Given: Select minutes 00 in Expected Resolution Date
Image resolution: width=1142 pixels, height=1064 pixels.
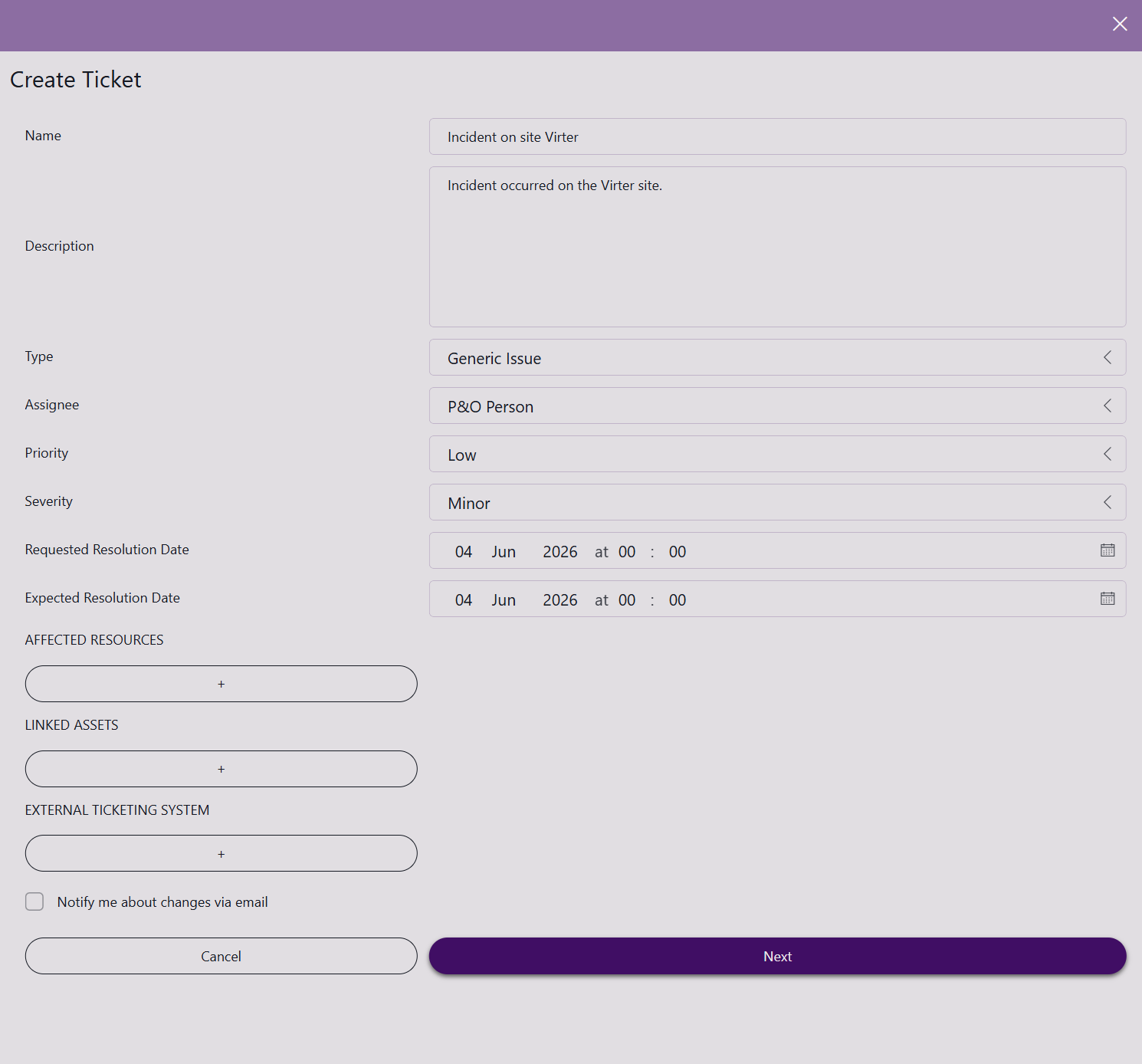Looking at the screenshot, I should 678,600.
